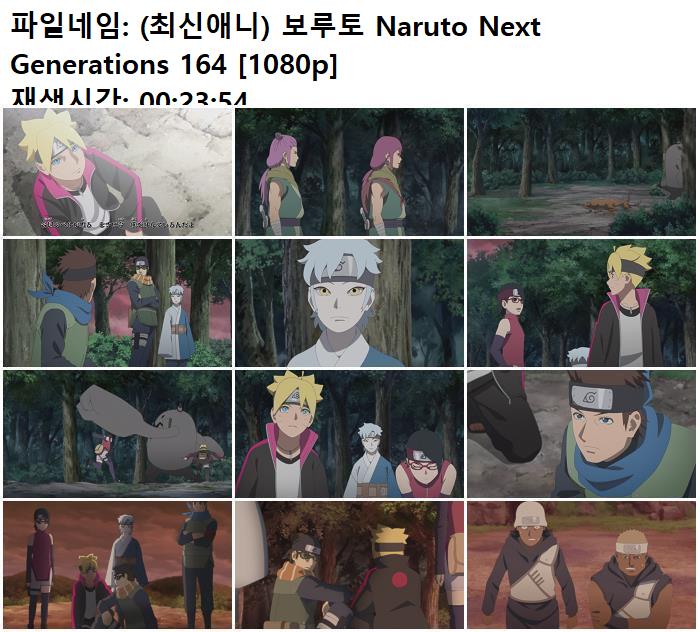The image size is (700, 632).
Task: Open empty forest clearing thumbnail
Action: coord(581,172)
